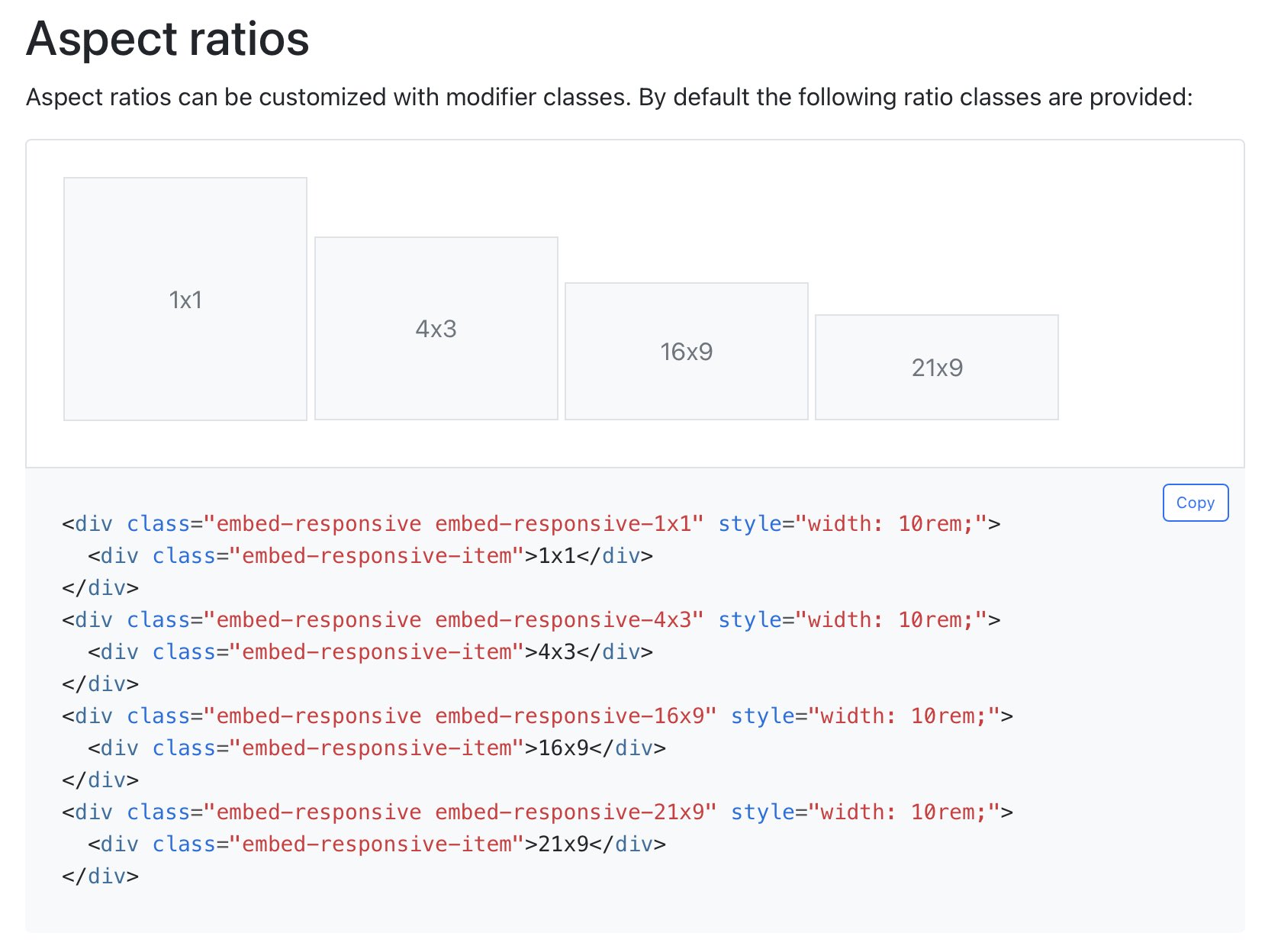
Task: Click the "1x1" label text in preview
Action: pyautogui.click(x=185, y=300)
